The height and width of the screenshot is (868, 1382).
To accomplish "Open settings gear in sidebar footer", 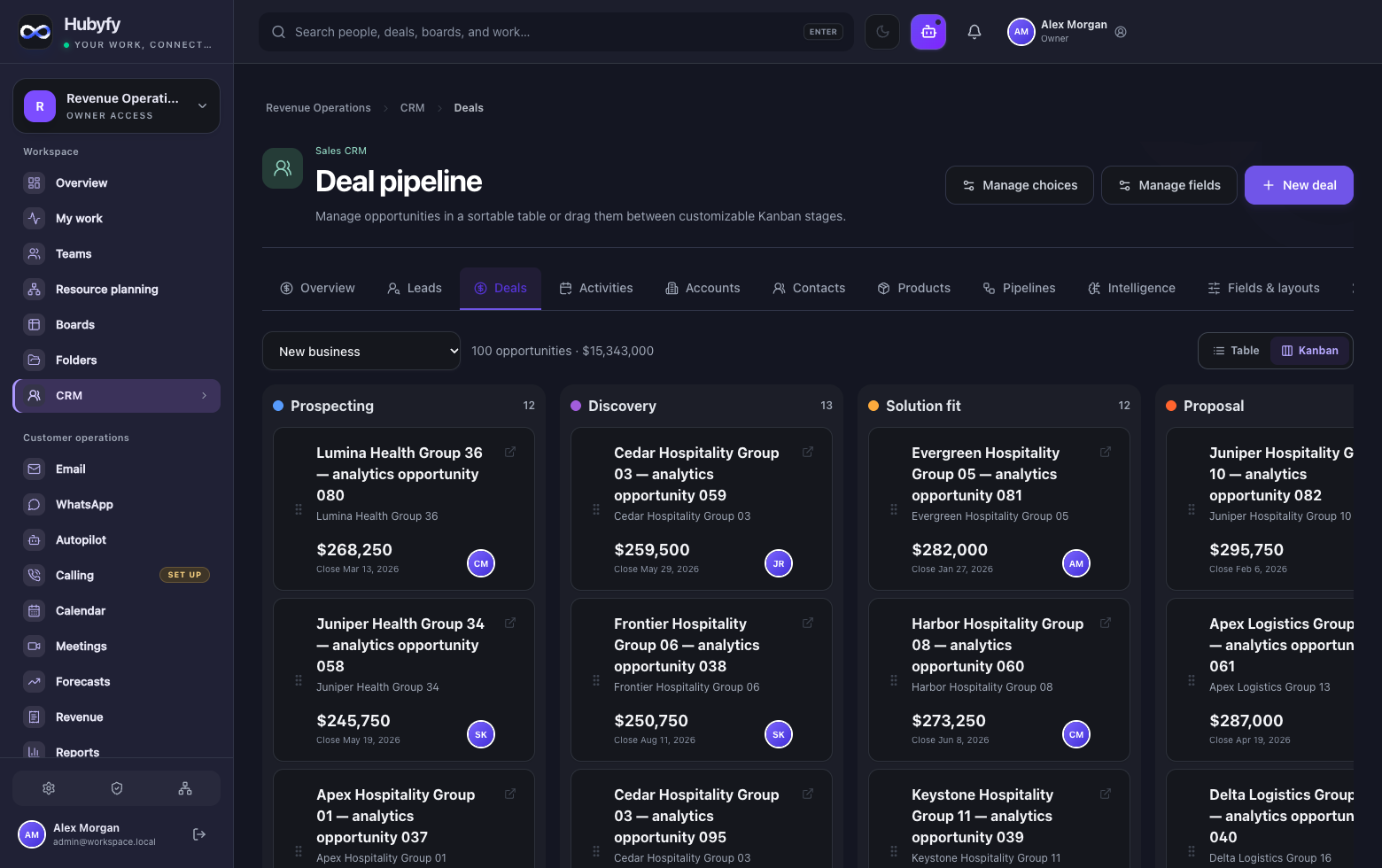I will click(x=49, y=788).
